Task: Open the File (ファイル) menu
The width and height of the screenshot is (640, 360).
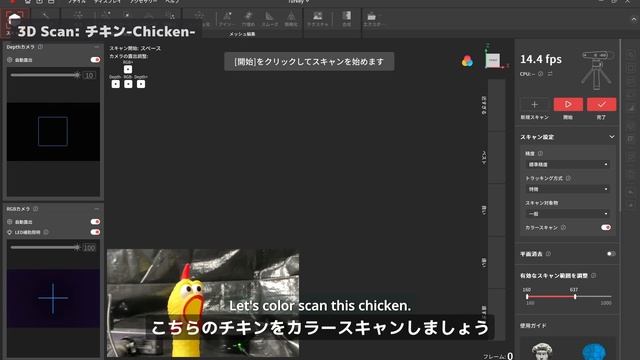Action: point(78,2)
